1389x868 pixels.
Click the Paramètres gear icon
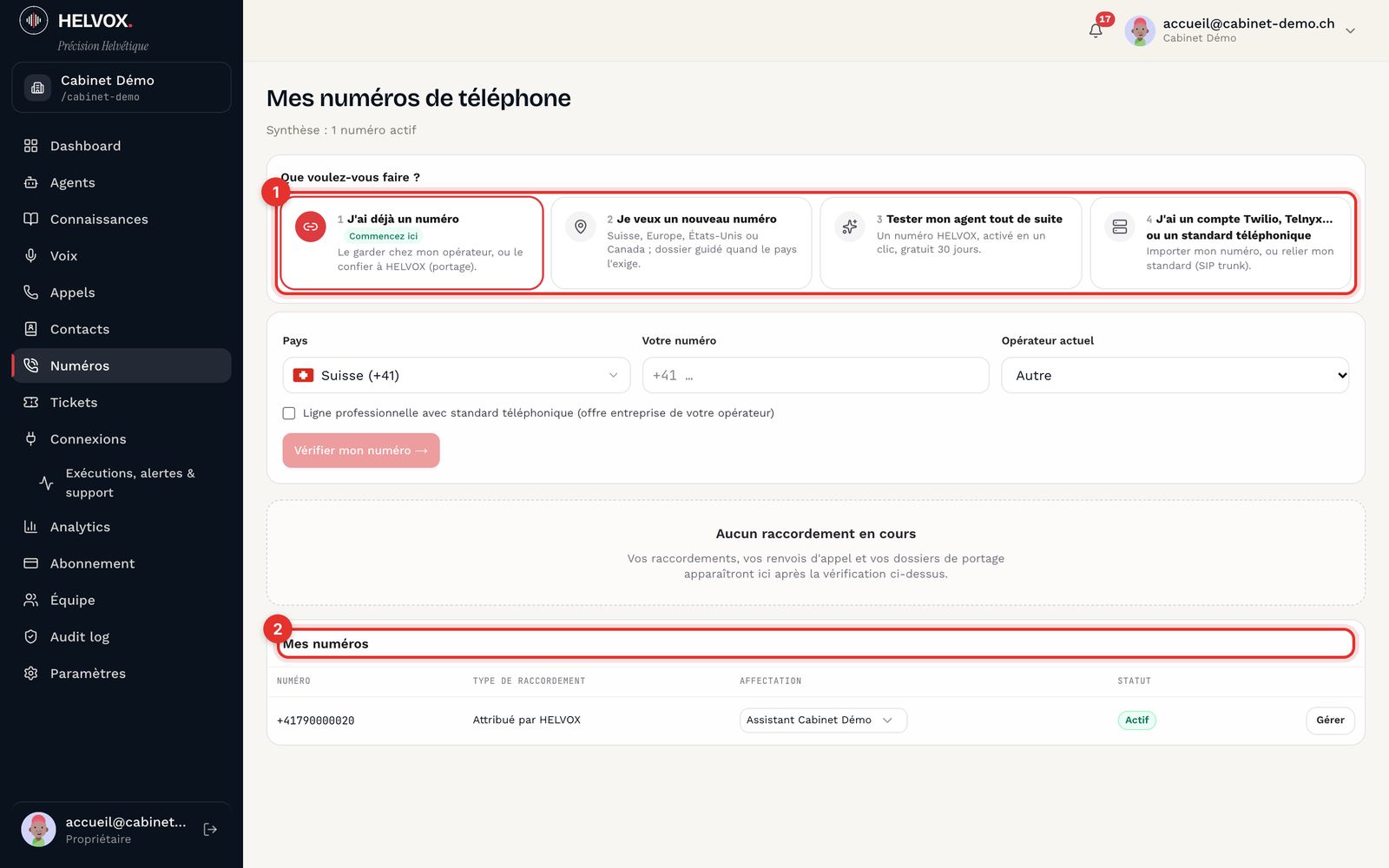coord(31,674)
